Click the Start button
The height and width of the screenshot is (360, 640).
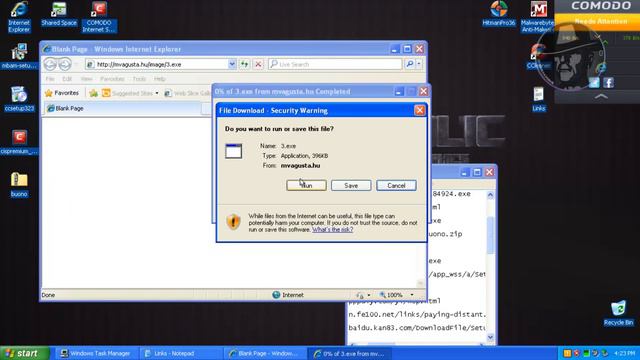24,353
